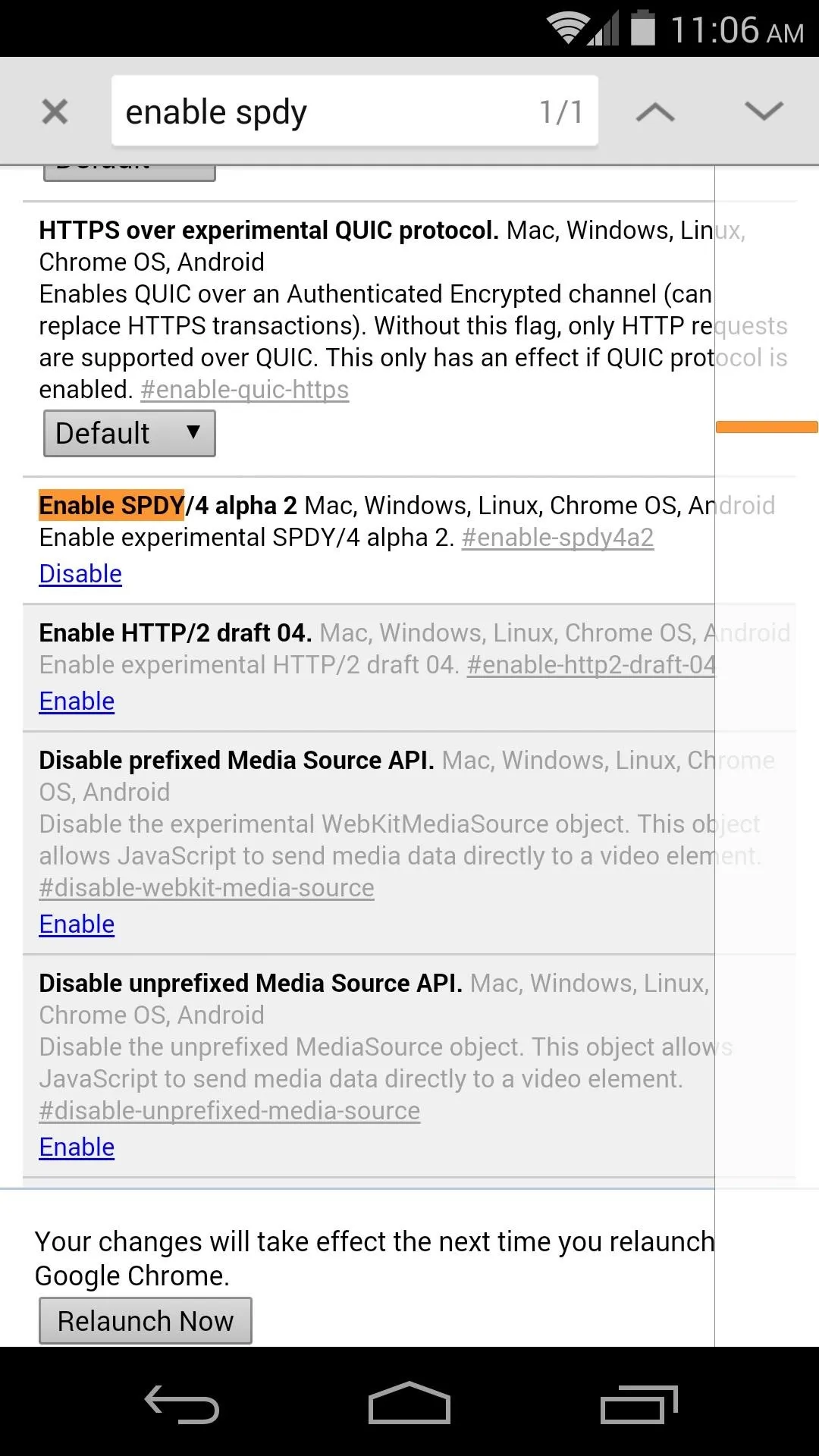This screenshot has width=819, height=1456.
Task: Open the #enable-spdy4a2 anchor link
Action: [557, 538]
